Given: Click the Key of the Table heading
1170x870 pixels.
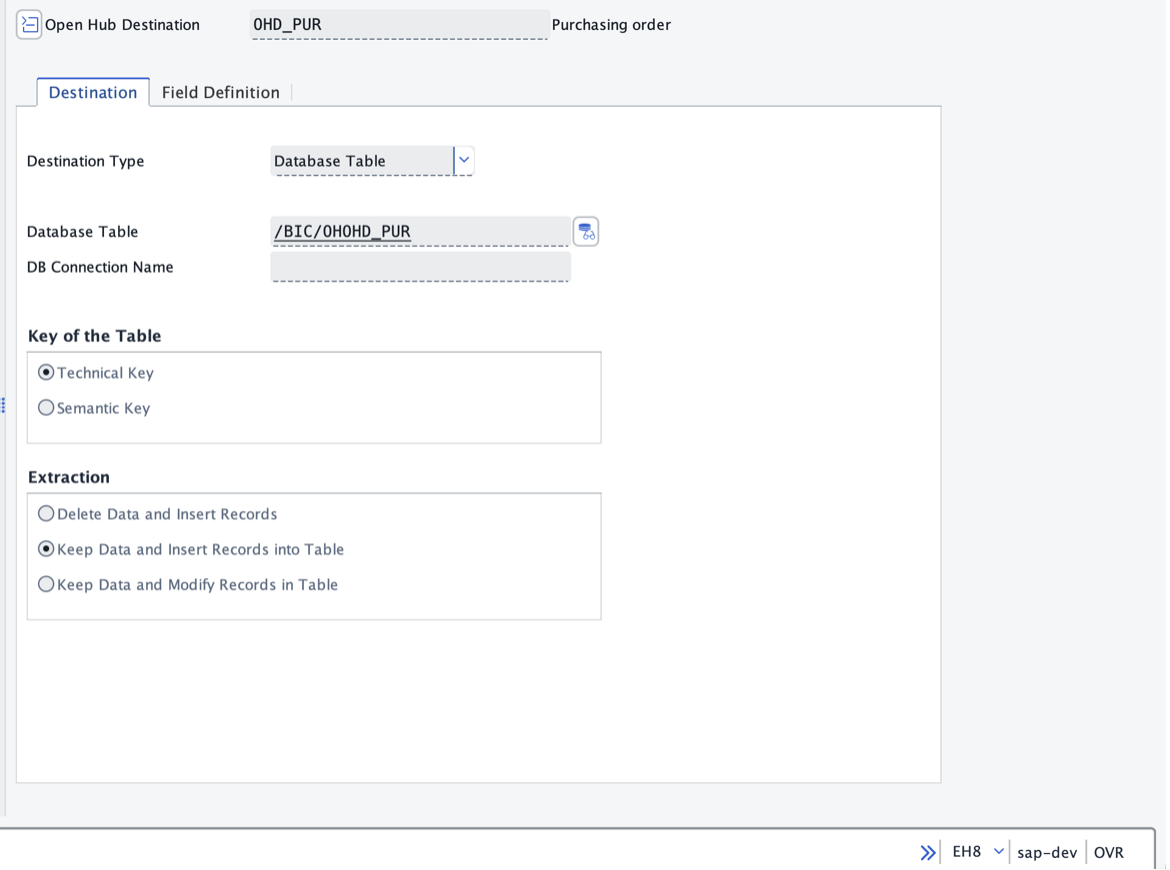Looking at the screenshot, I should (95, 336).
